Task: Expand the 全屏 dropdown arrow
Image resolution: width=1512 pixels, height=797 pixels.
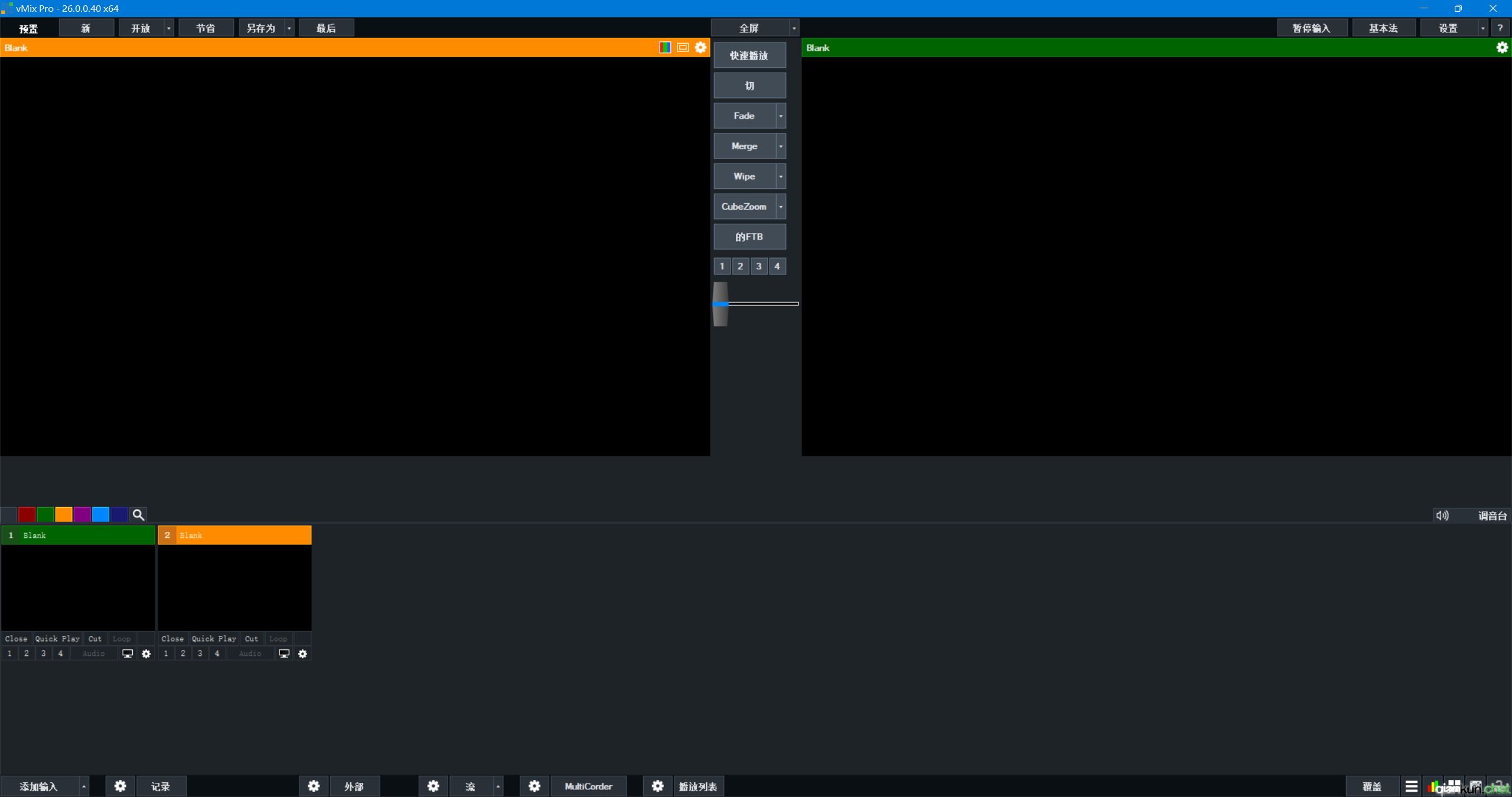Action: tap(794, 28)
